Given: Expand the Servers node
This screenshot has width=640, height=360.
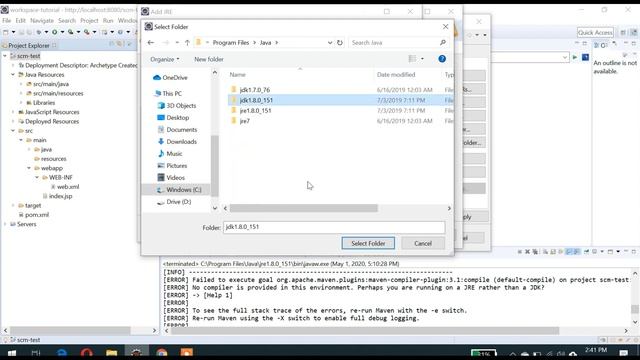Looking at the screenshot, I should pos(5,224).
